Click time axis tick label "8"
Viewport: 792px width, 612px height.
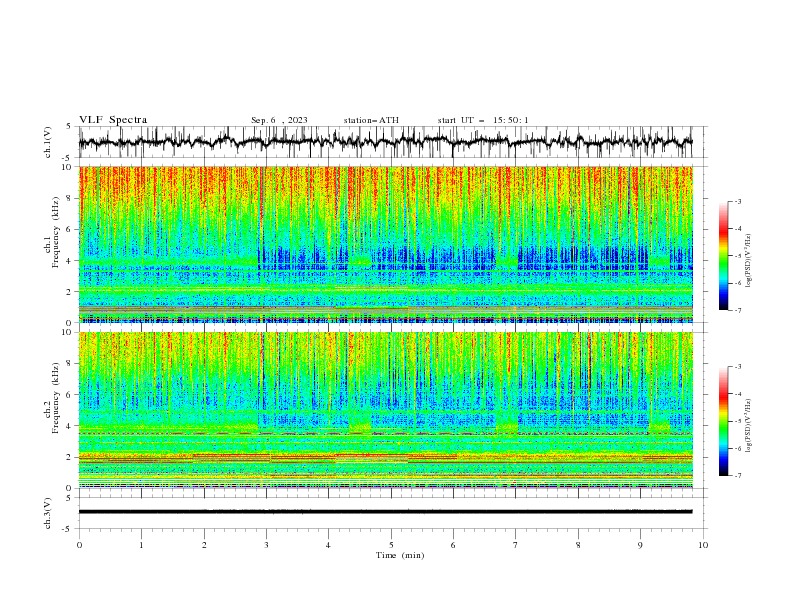click(x=578, y=545)
